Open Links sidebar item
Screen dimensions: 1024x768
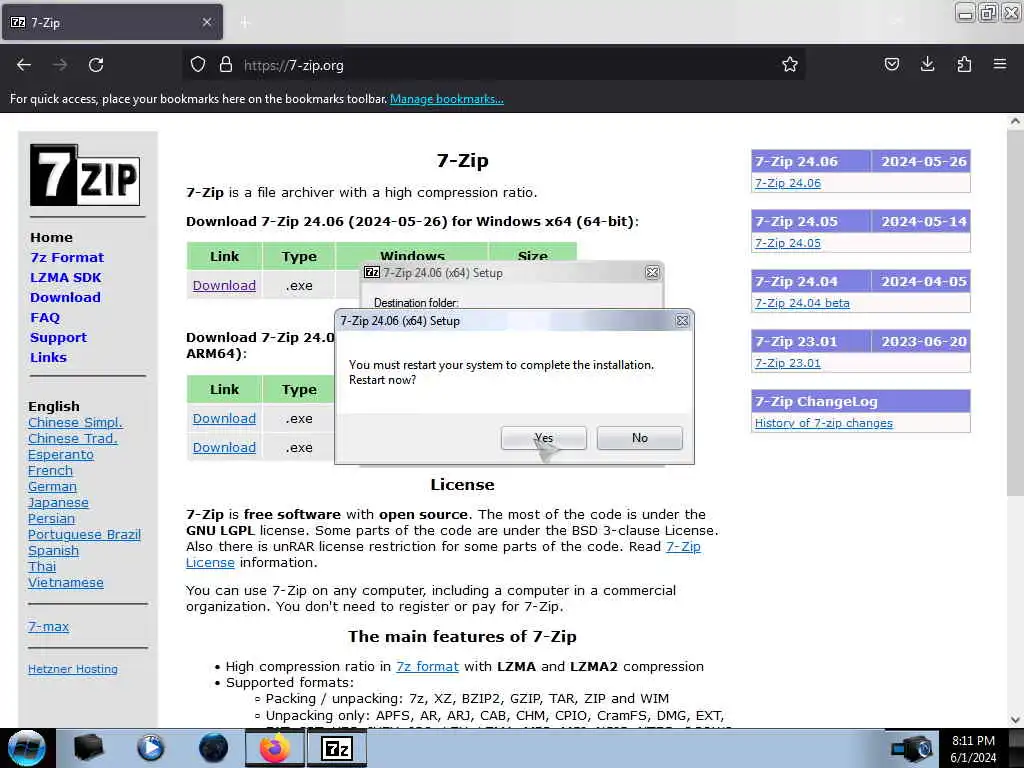click(x=48, y=357)
